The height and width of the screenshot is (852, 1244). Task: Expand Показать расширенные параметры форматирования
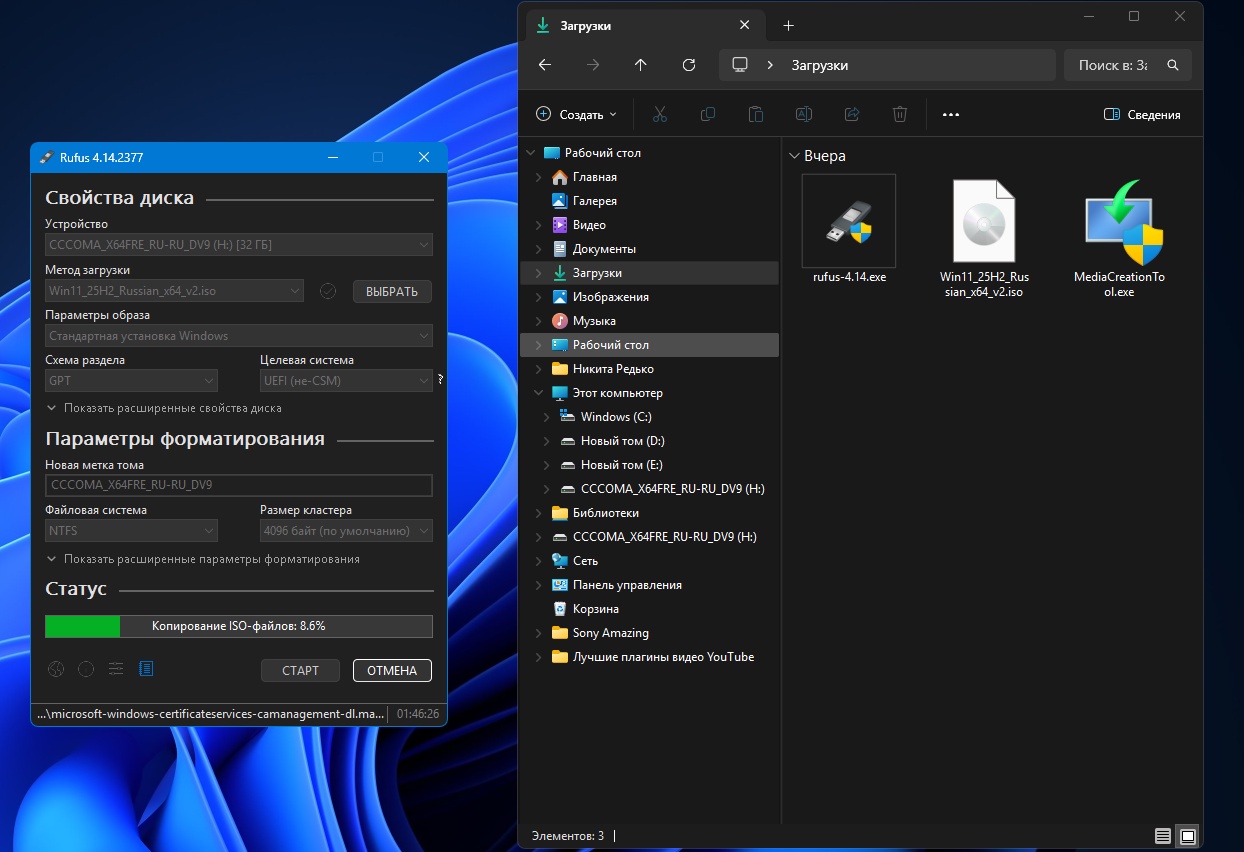click(x=203, y=559)
